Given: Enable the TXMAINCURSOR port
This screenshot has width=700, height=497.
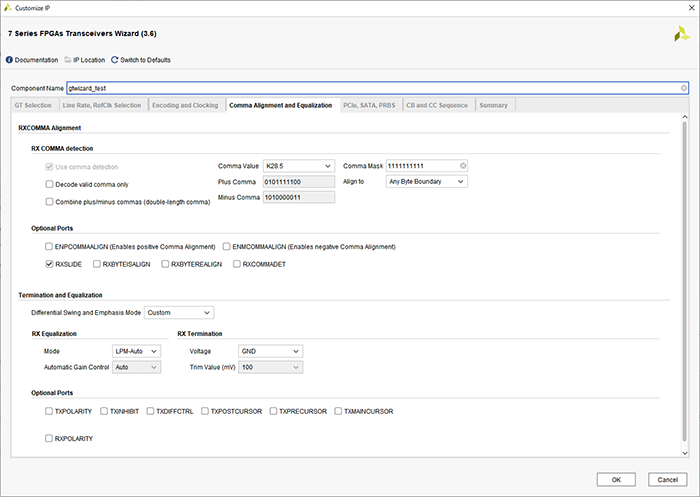Looking at the screenshot, I should (338, 411).
